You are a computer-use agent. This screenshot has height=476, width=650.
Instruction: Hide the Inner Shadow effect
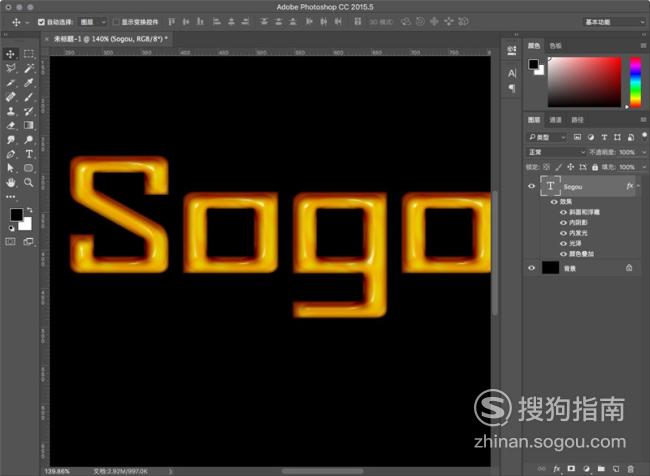pos(563,223)
